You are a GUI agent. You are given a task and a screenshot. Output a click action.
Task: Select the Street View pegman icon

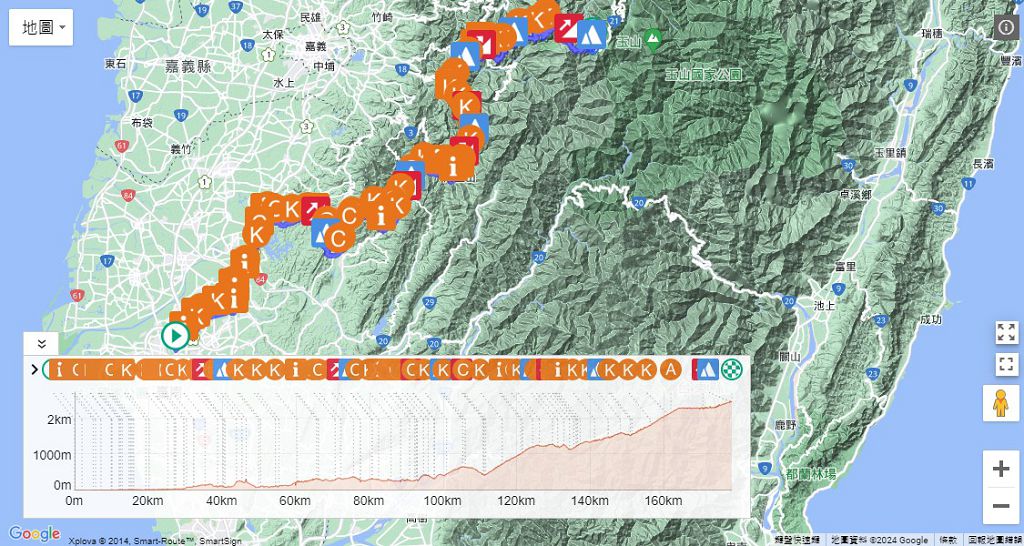(1001, 403)
